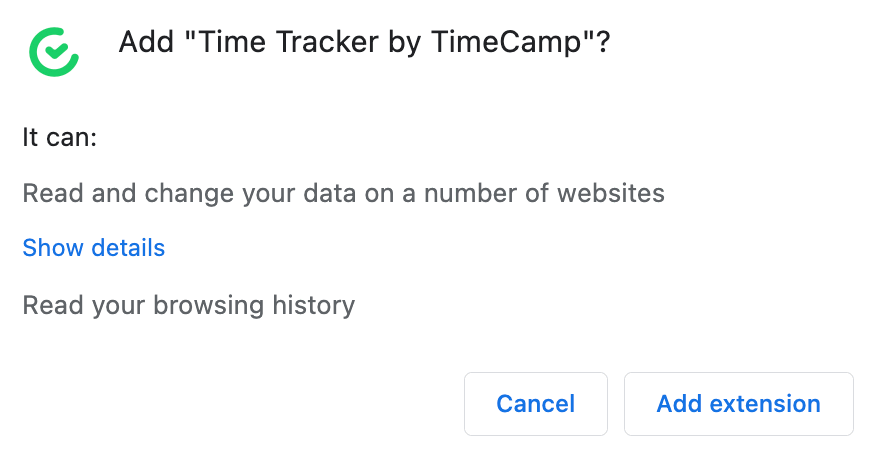Screen dimensions: 876x462
Task: Open the "Show details" link
Action: [x=94, y=248]
